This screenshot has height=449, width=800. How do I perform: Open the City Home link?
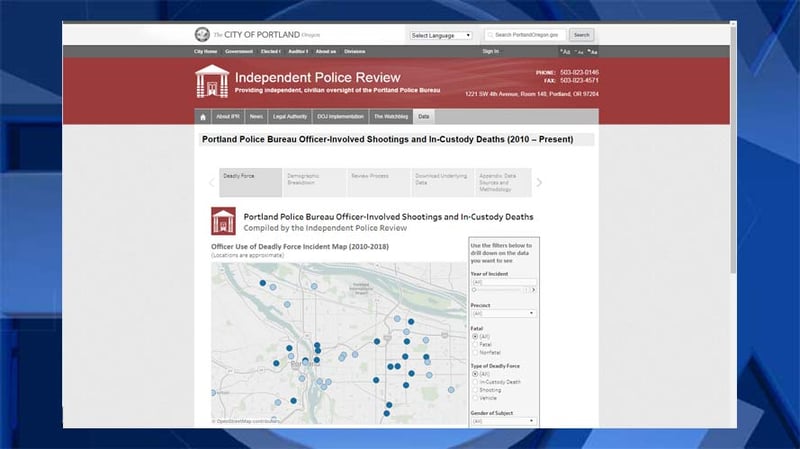click(x=205, y=52)
